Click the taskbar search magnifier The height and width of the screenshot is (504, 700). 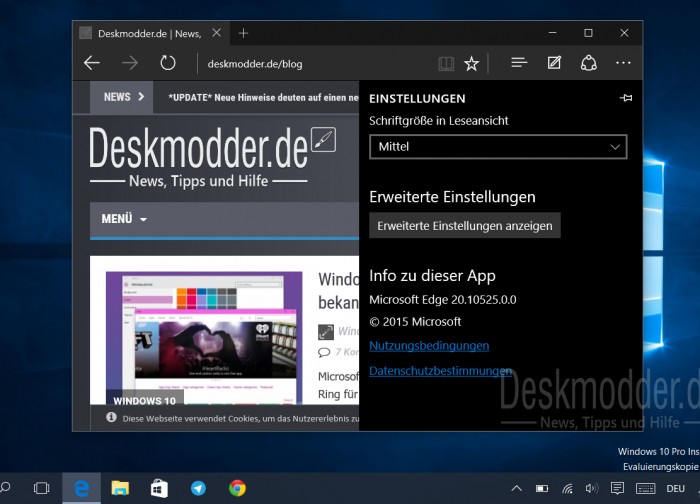[5, 488]
